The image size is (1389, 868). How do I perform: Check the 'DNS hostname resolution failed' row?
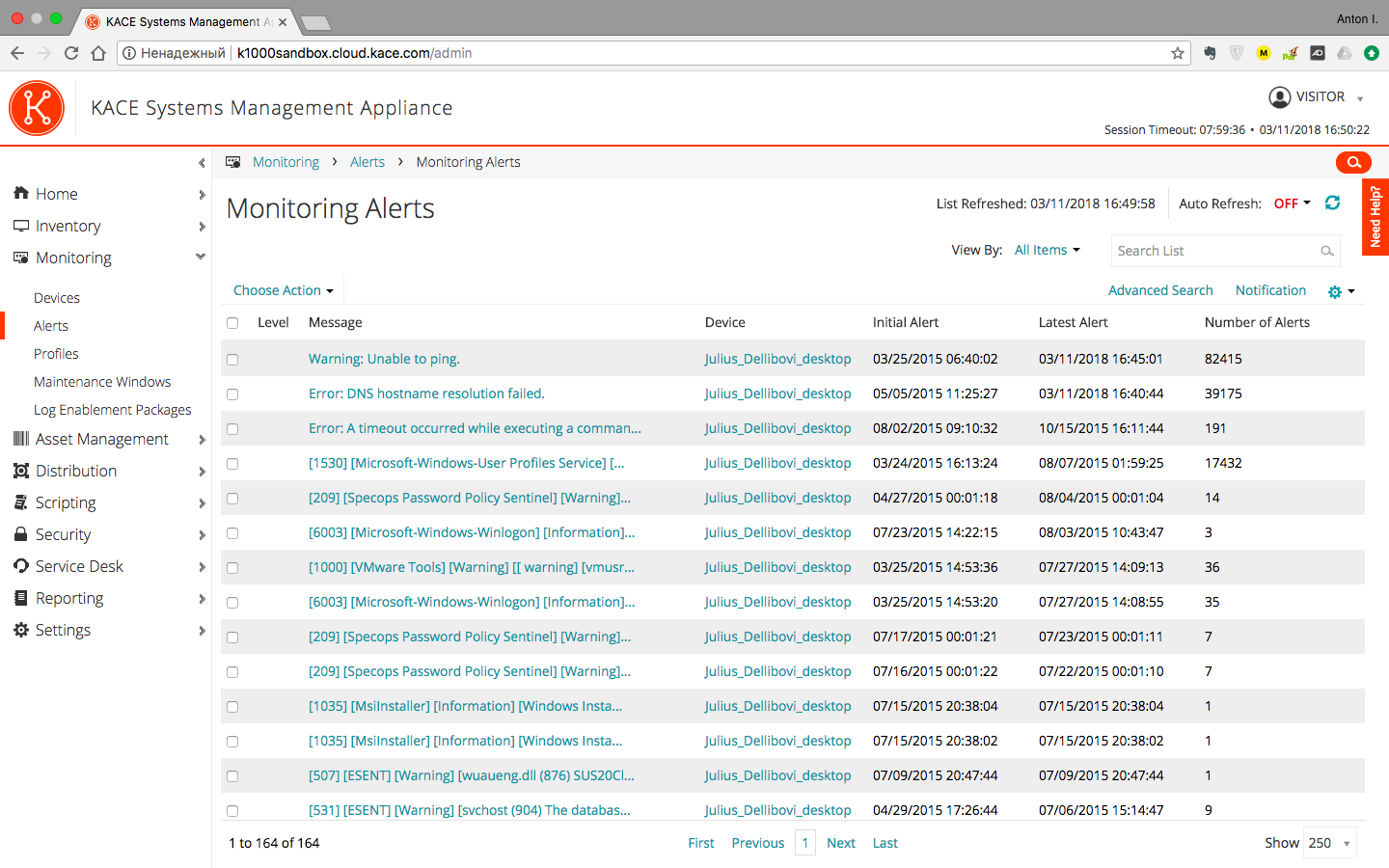click(x=232, y=394)
